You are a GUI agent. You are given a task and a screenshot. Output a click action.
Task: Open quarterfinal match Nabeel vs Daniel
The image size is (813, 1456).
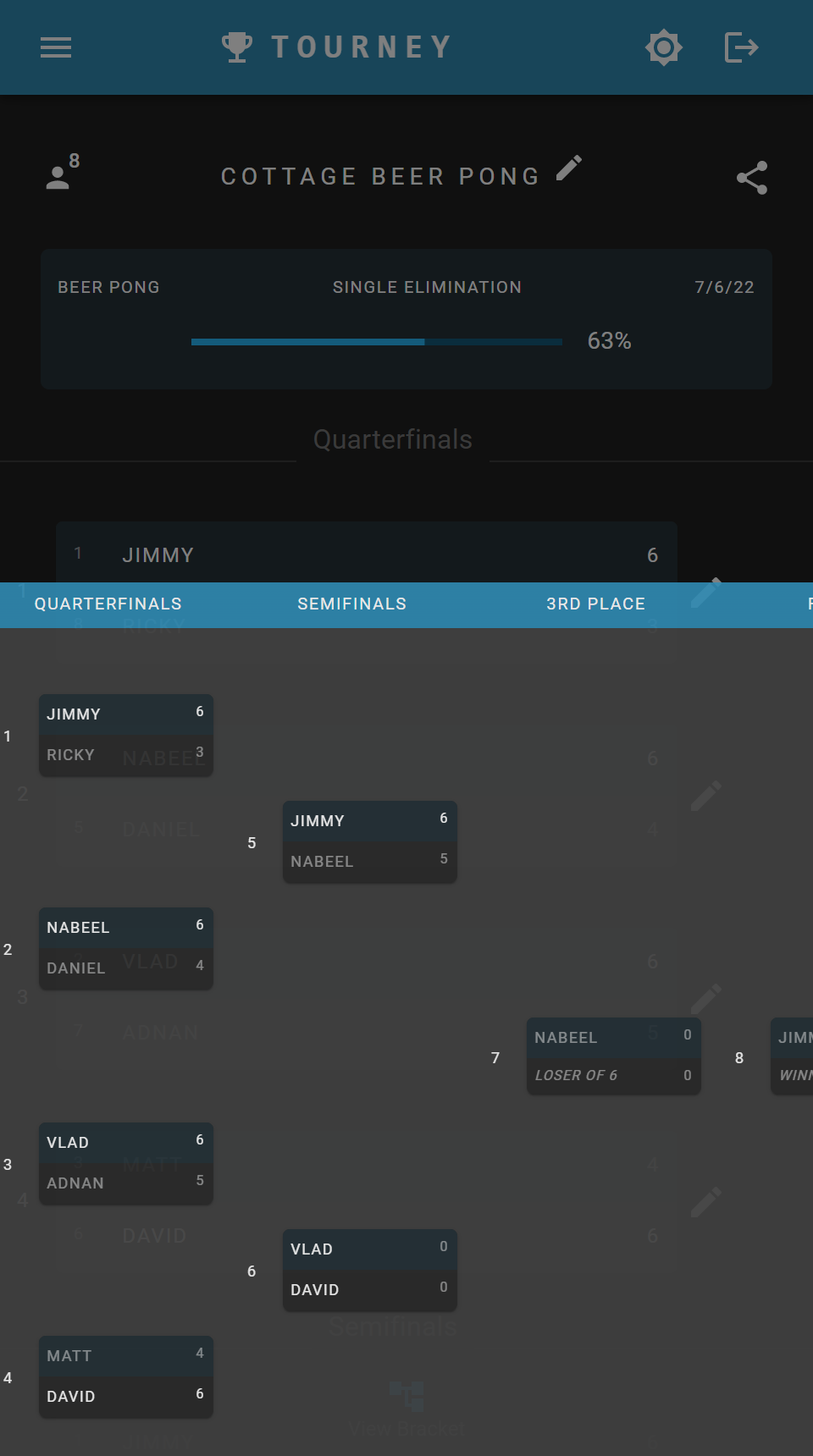(126, 948)
